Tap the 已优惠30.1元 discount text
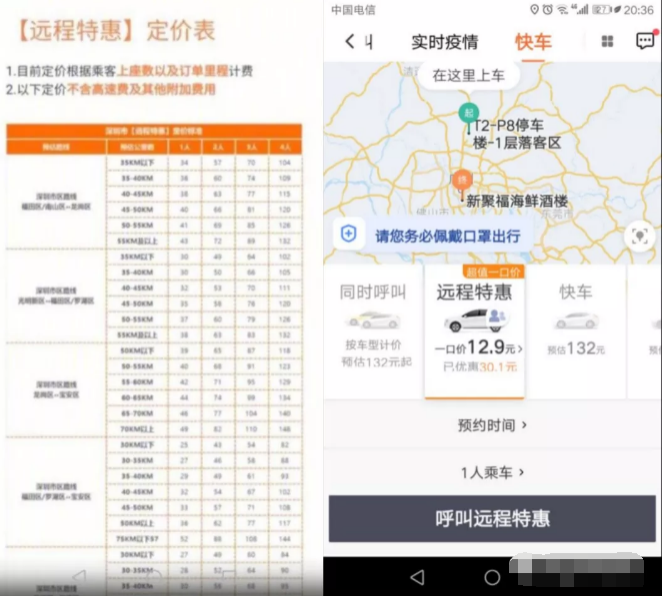 coord(480,366)
